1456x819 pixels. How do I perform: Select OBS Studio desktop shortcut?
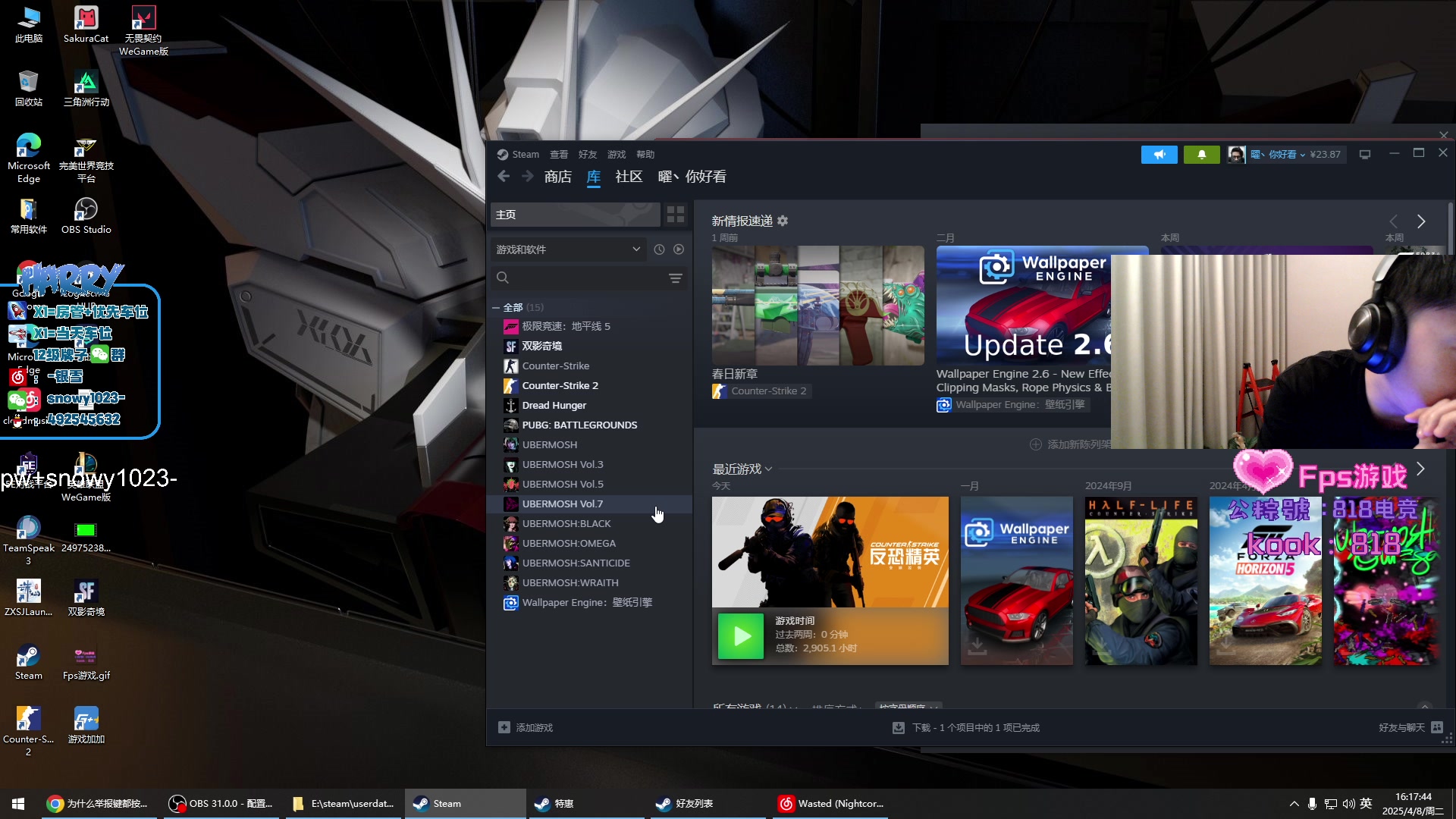(x=86, y=215)
